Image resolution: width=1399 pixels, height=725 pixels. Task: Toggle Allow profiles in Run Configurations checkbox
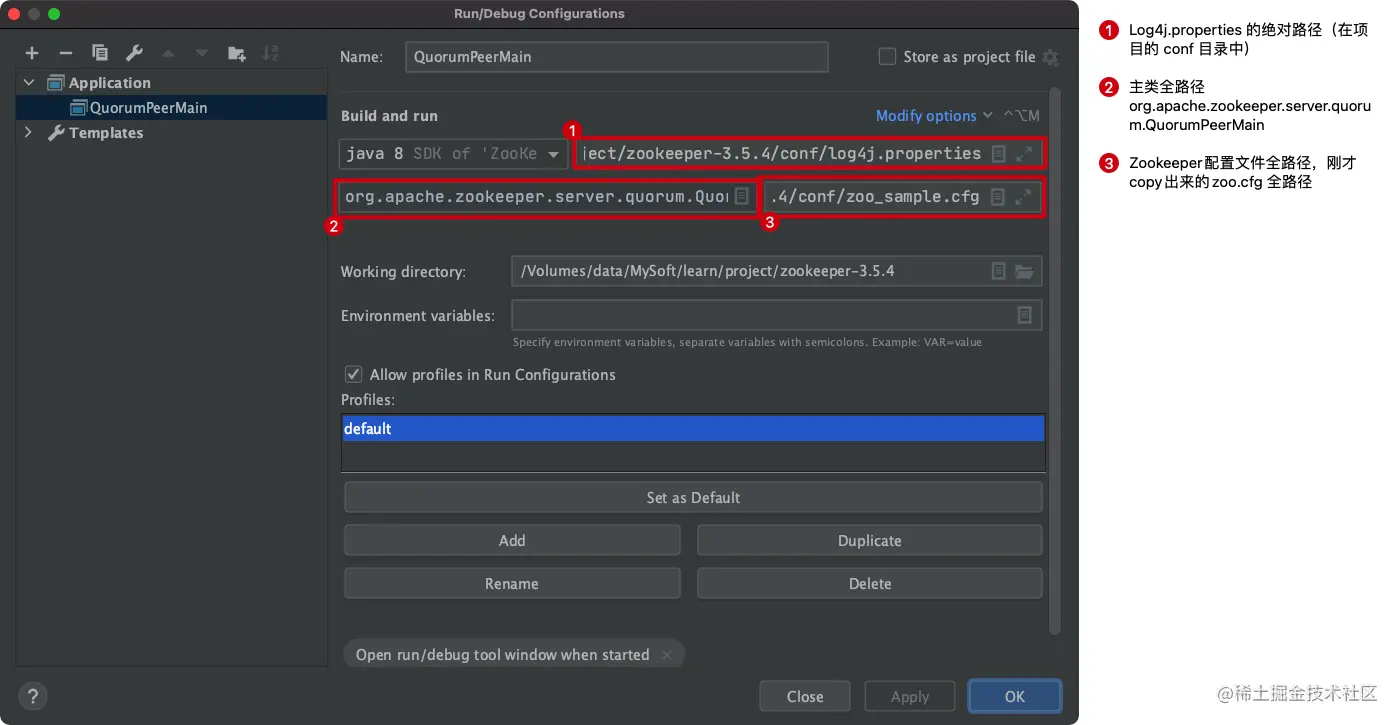pyautogui.click(x=353, y=374)
